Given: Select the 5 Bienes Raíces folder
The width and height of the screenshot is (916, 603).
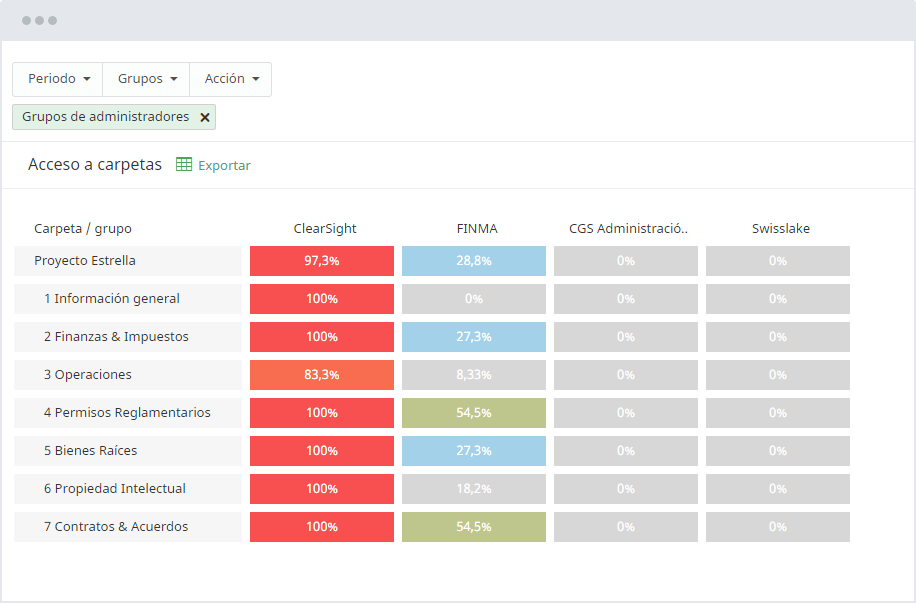Looking at the screenshot, I should (128, 450).
